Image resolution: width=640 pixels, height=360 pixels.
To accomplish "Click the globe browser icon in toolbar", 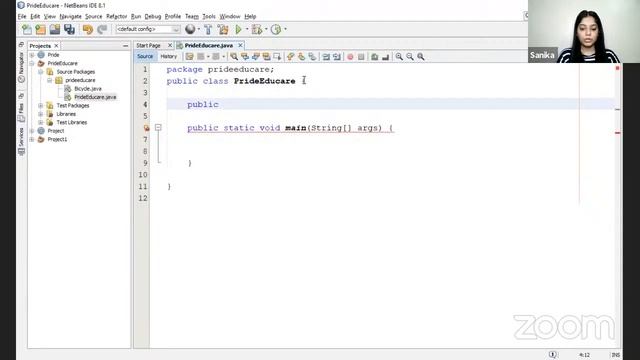I will 190,29.
